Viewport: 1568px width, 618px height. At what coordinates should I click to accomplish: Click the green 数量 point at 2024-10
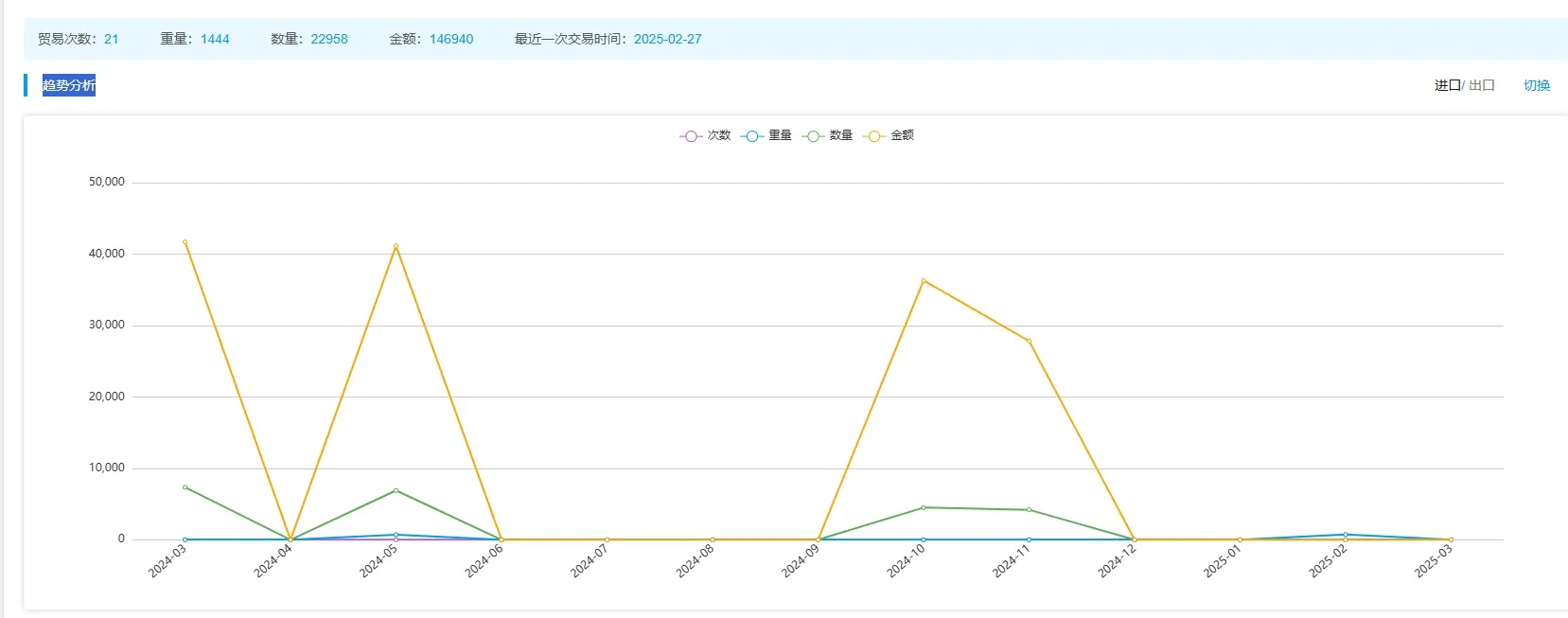(924, 507)
